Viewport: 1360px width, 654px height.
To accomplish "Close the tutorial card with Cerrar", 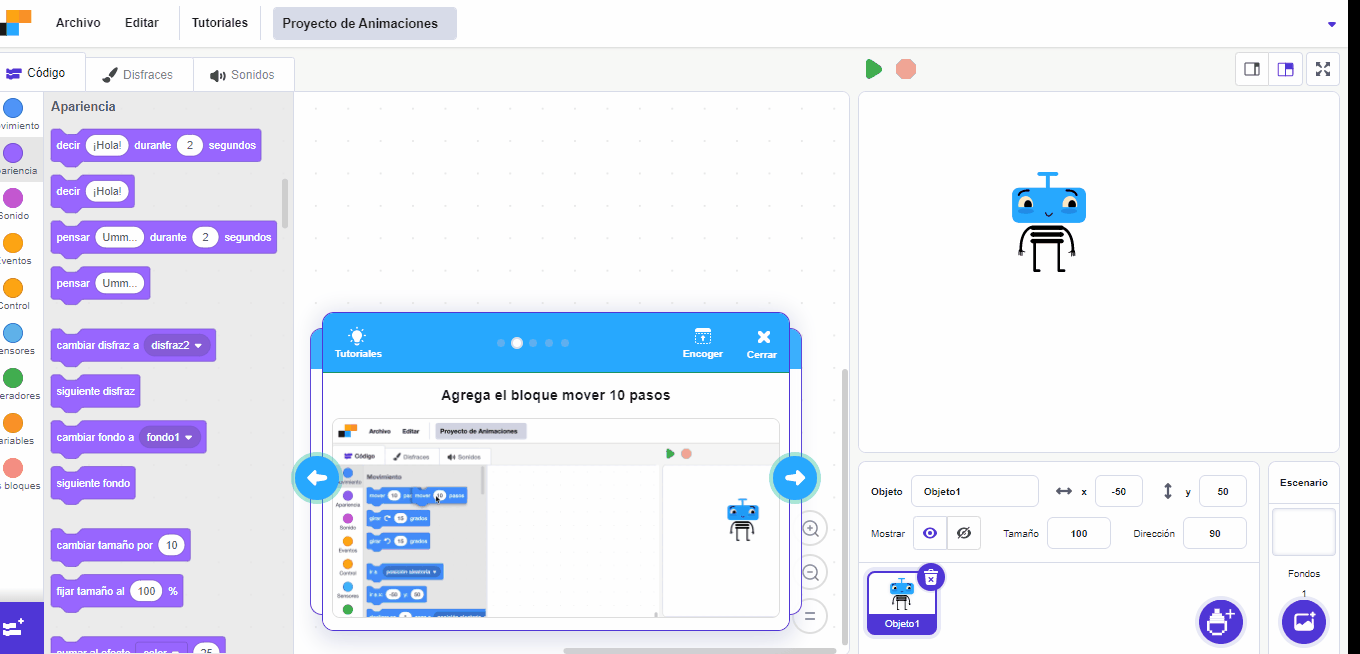I will (762, 343).
